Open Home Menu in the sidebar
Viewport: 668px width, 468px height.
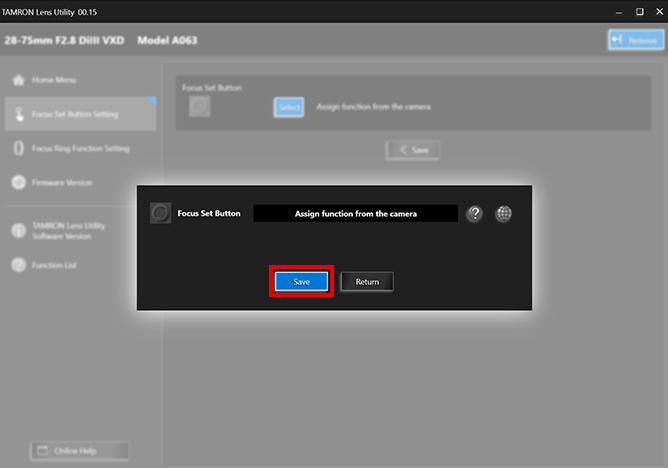[80, 80]
